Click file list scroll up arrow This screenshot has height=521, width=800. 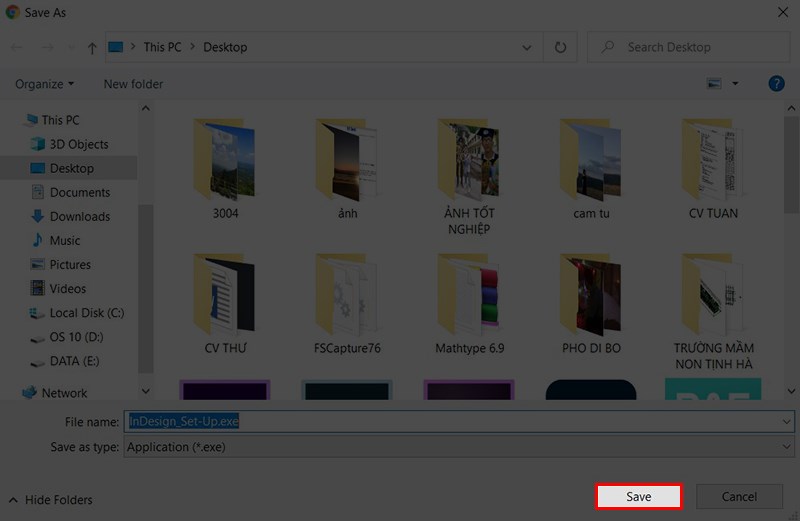point(791,108)
